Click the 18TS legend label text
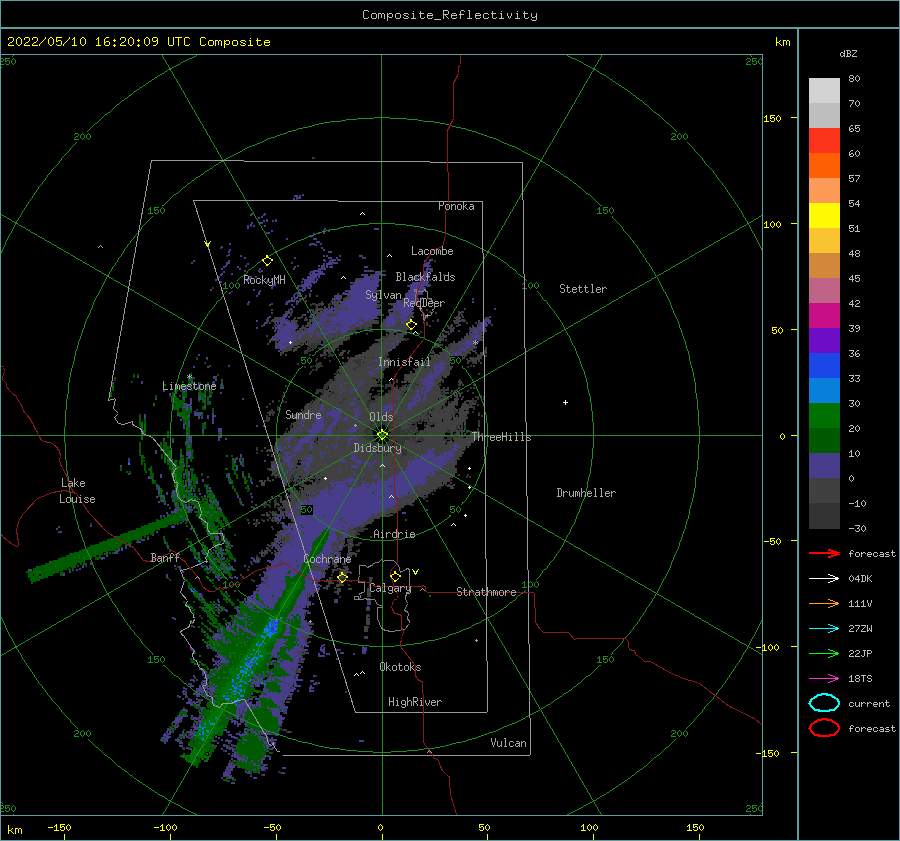Screen dimensions: 900x841 860,679
